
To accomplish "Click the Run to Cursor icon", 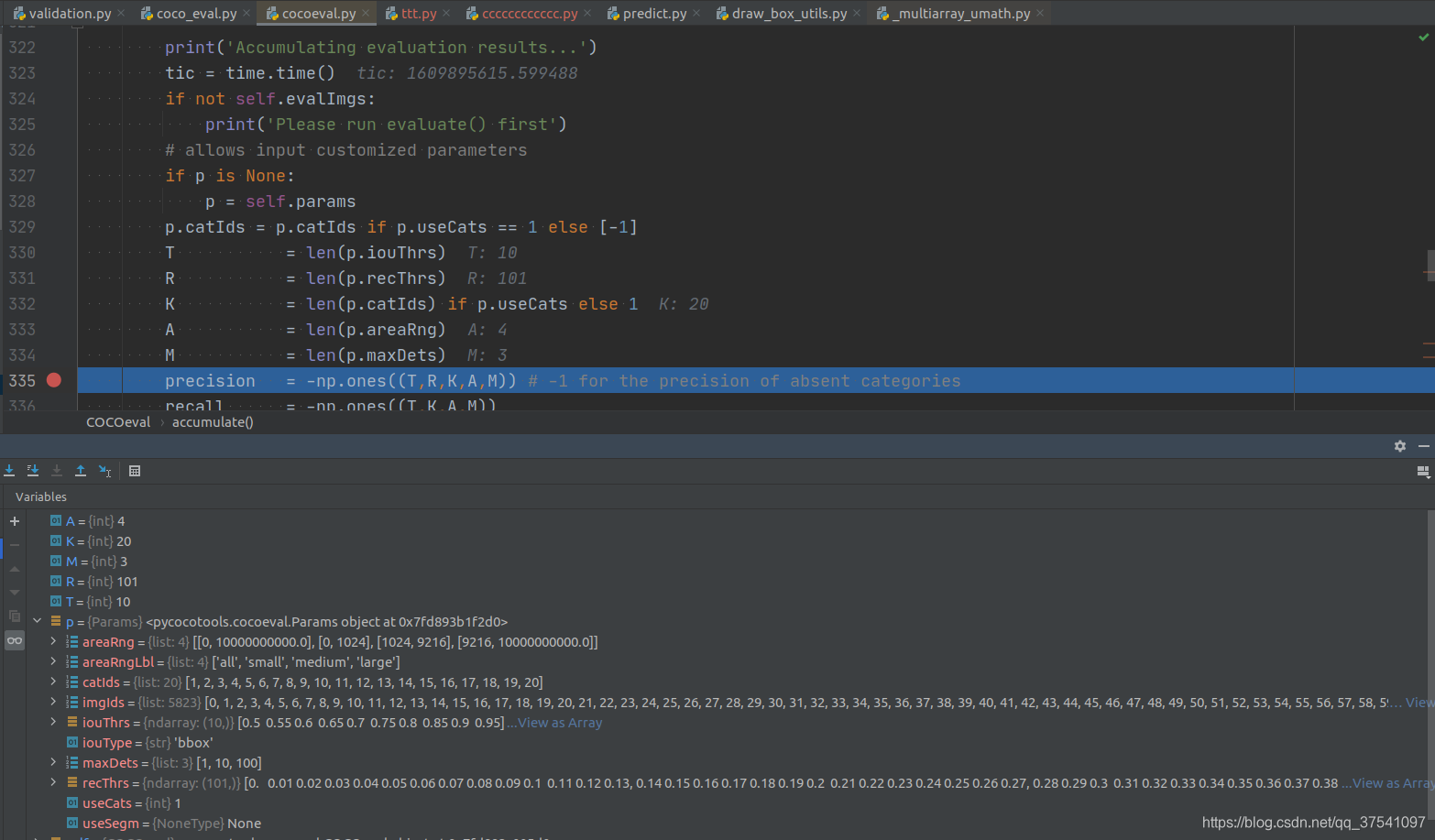I will point(105,471).
